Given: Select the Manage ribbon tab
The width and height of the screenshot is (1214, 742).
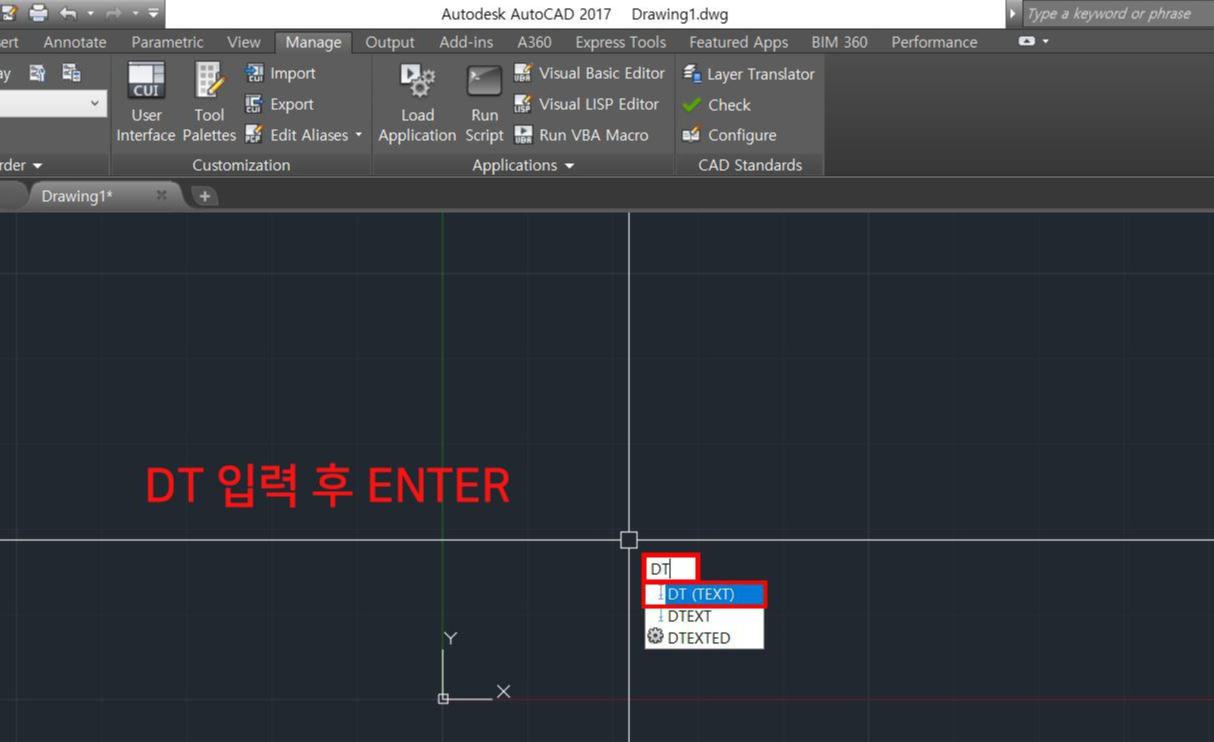Looking at the screenshot, I should [313, 42].
